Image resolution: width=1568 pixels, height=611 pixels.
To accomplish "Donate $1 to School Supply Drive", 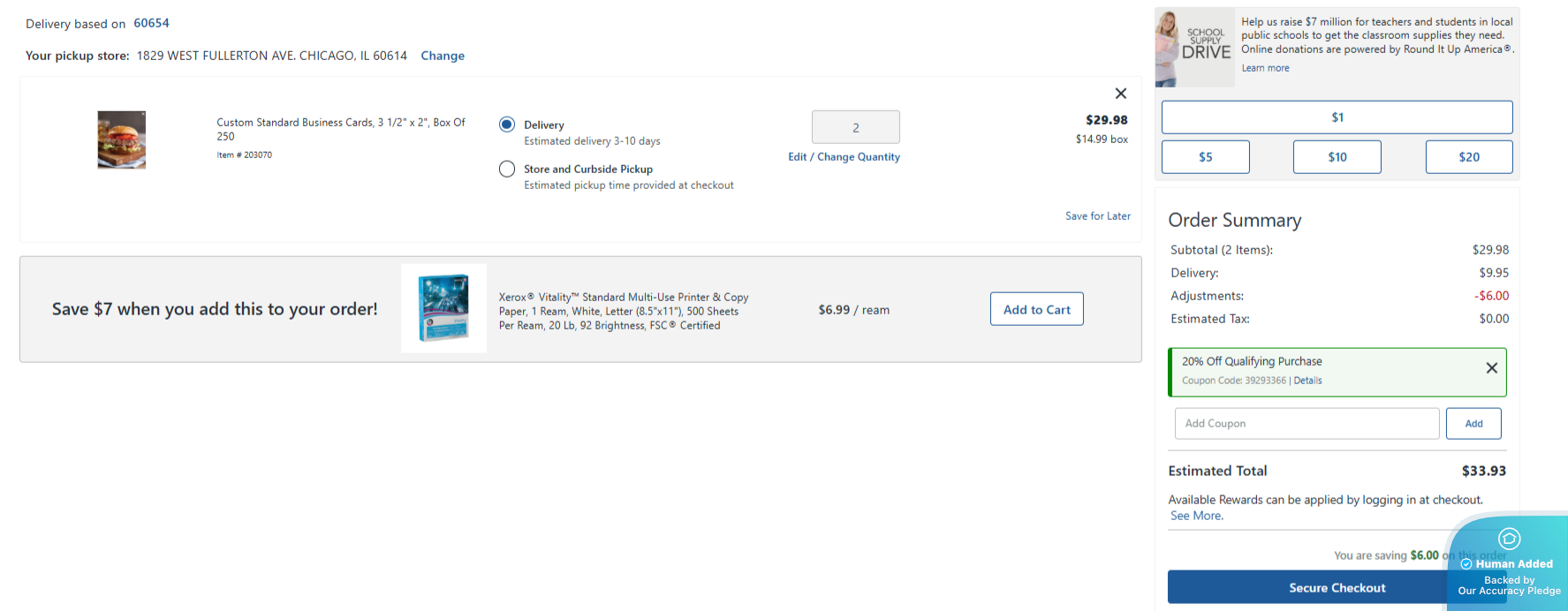I will [x=1337, y=117].
